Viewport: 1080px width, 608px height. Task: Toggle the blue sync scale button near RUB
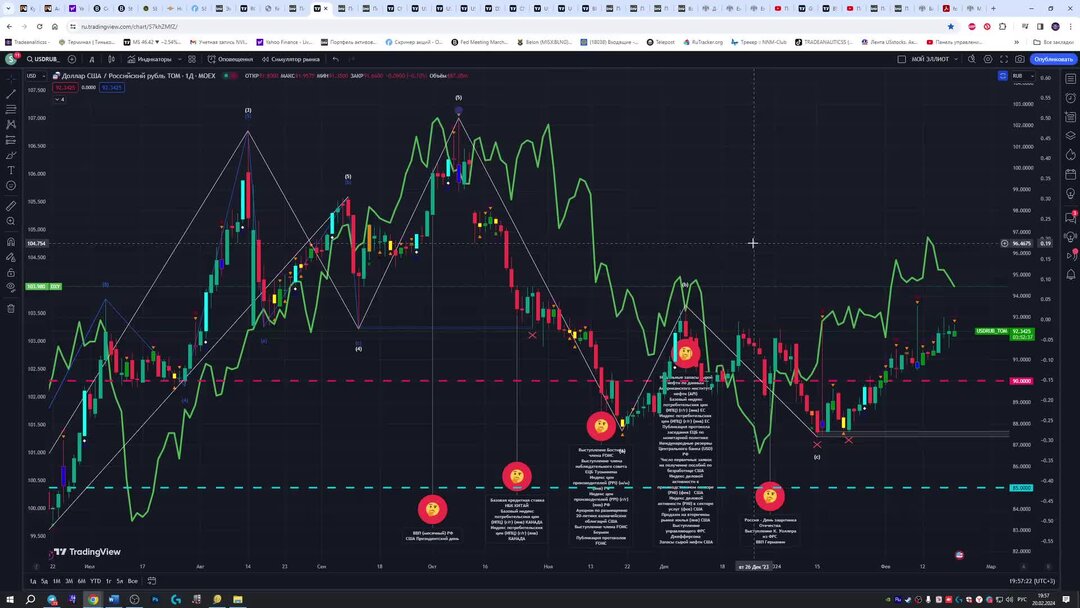[x=1003, y=76]
